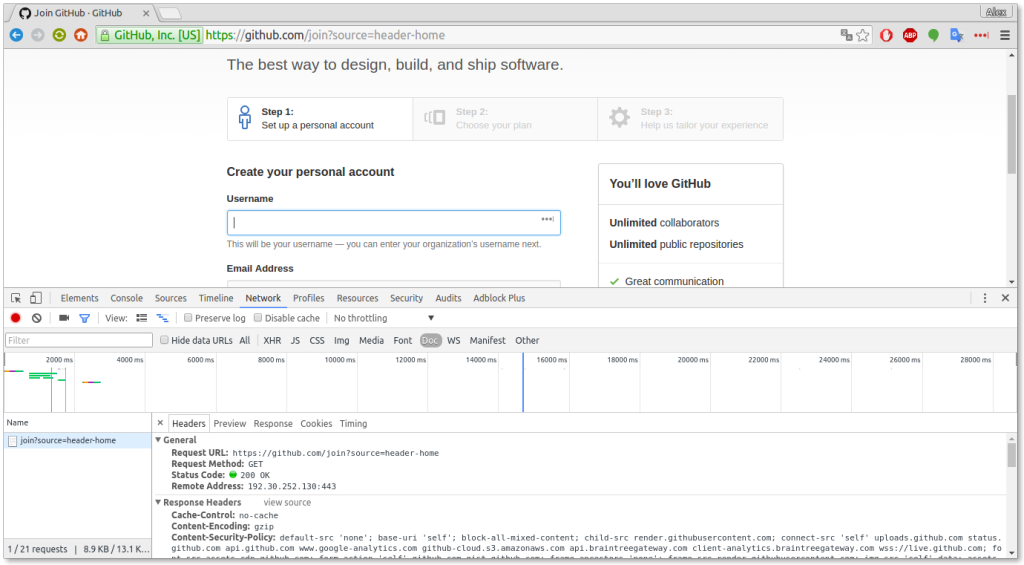The width and height of the screenshot is (1024, 565).
Task: Select the Doc request type filter
Action: click(x=430, y=340)
